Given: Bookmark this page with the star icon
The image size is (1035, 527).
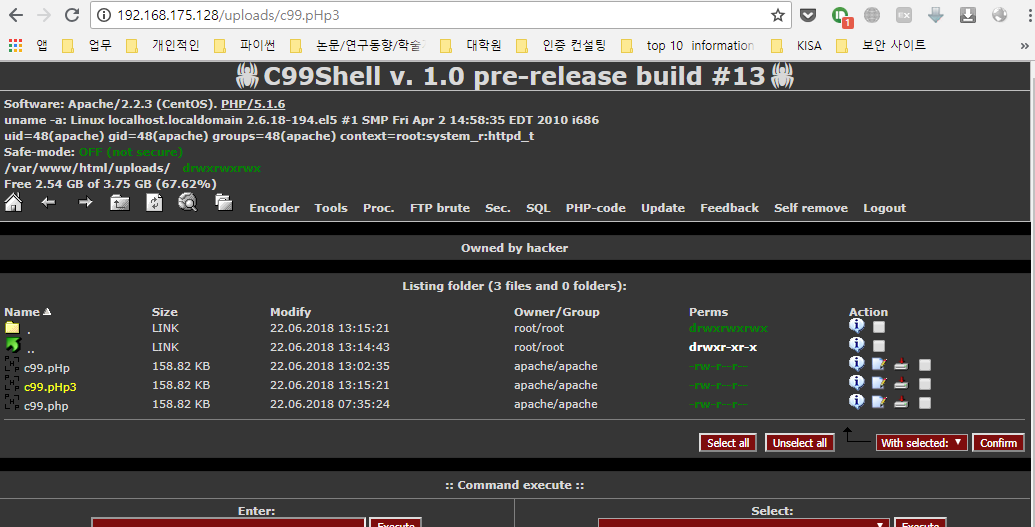Looking at the screenshot, I should 778,15.
